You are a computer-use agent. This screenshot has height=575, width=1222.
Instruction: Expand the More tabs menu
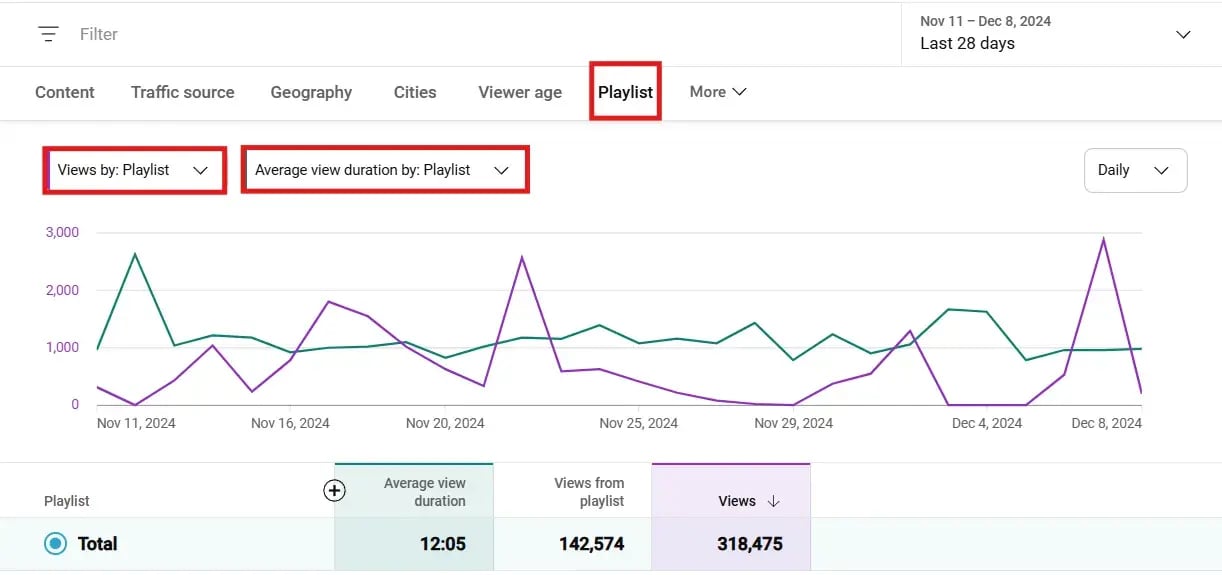pyautogui.click(x=718, y=92)
